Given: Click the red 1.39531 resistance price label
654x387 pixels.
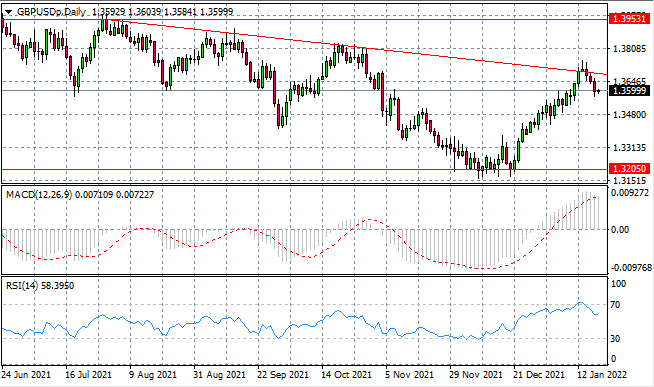Looking at the screenshot, I should (629, 18).
